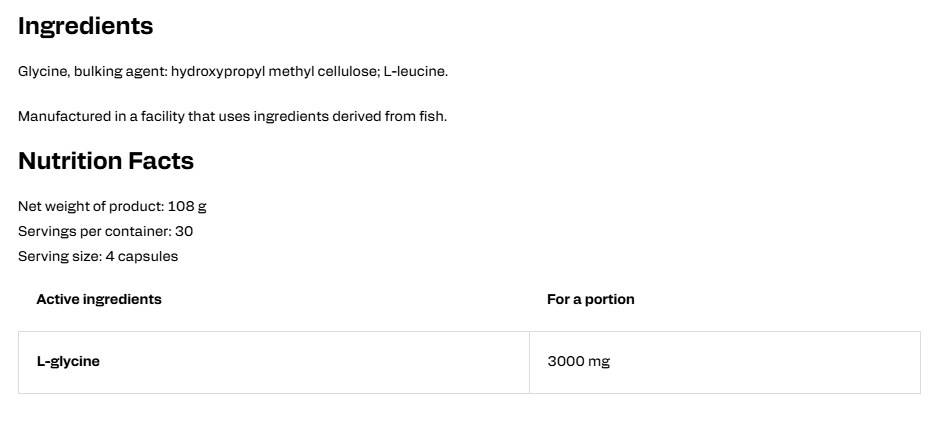Viewport: 950px width, 421px height.
Task: Click the Servings per container line
Action: click(105, 231)
